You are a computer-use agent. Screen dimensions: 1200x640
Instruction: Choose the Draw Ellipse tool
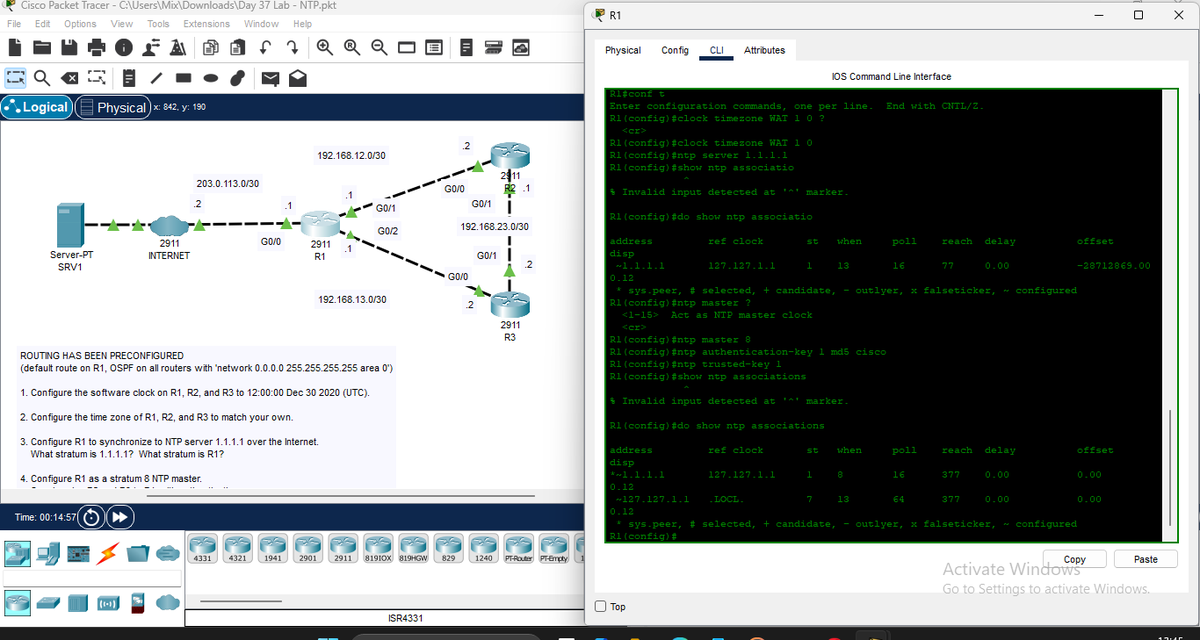[x=211, y=77]
